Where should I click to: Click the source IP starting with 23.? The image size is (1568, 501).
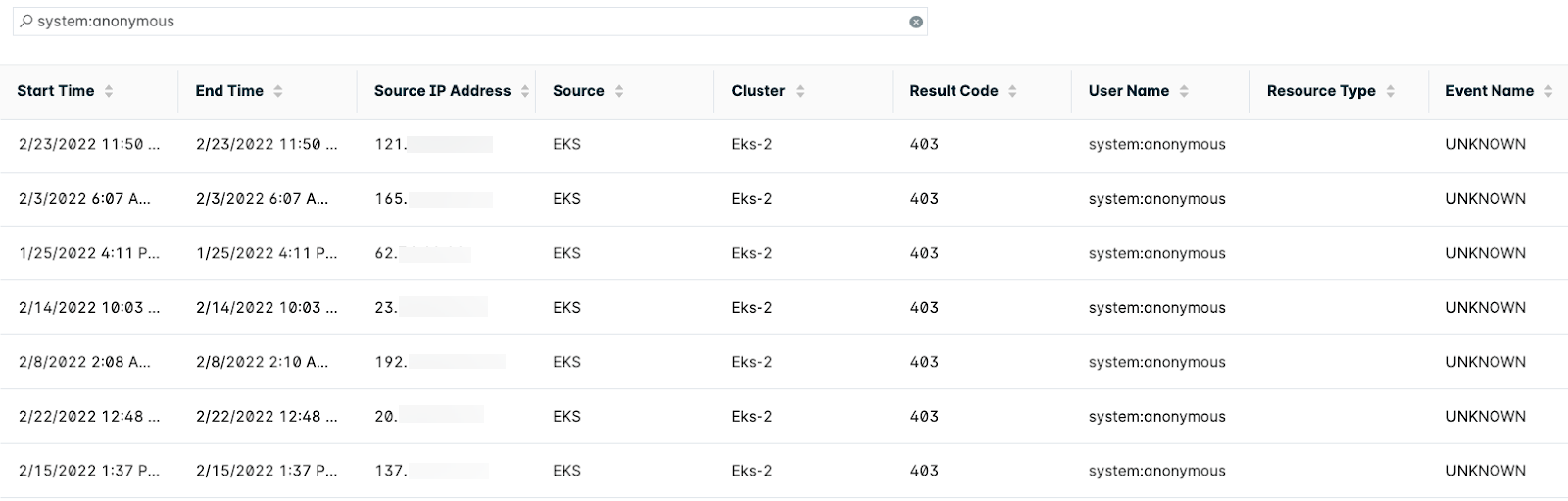coord(430,308)
